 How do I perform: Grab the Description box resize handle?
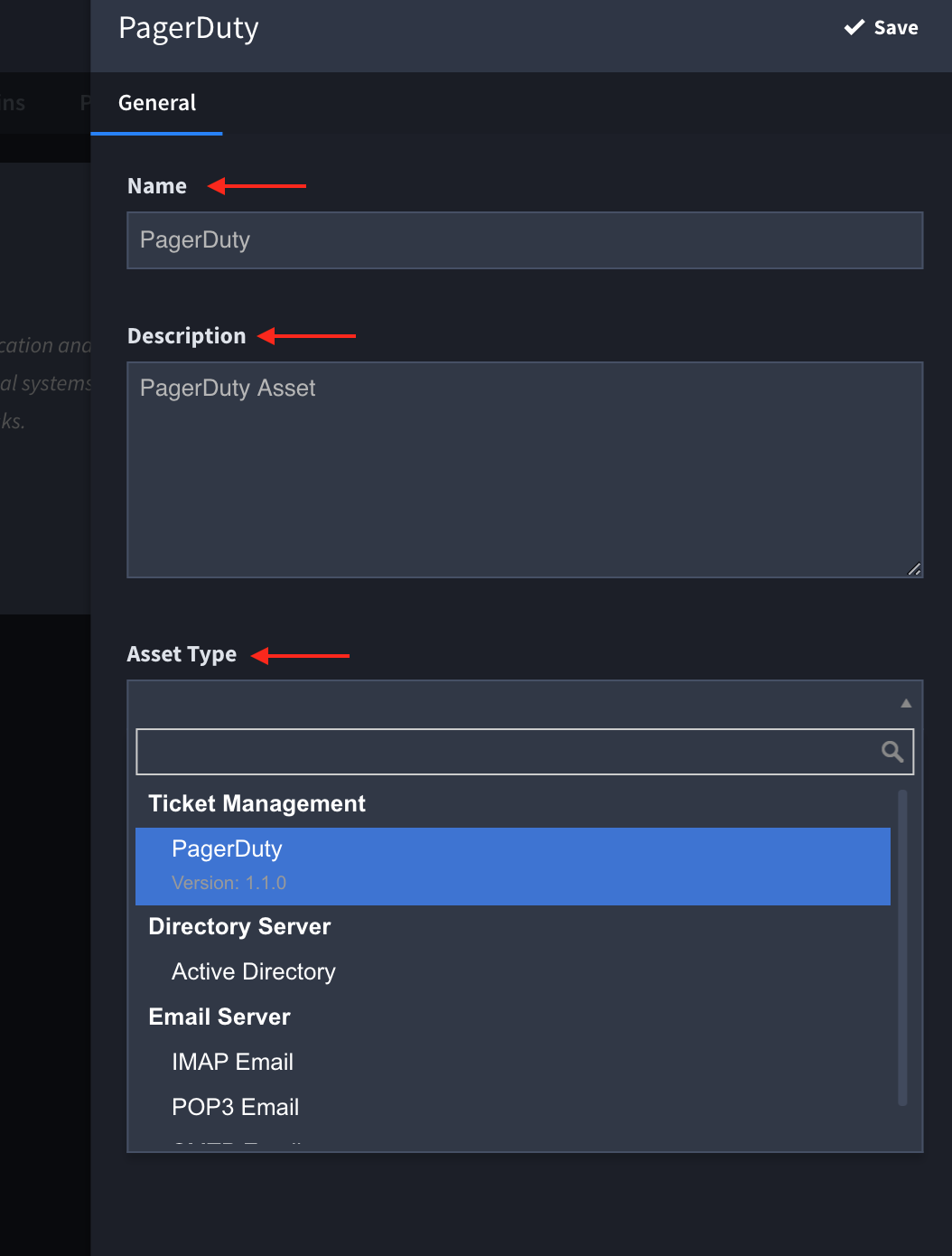coord(914,568)
